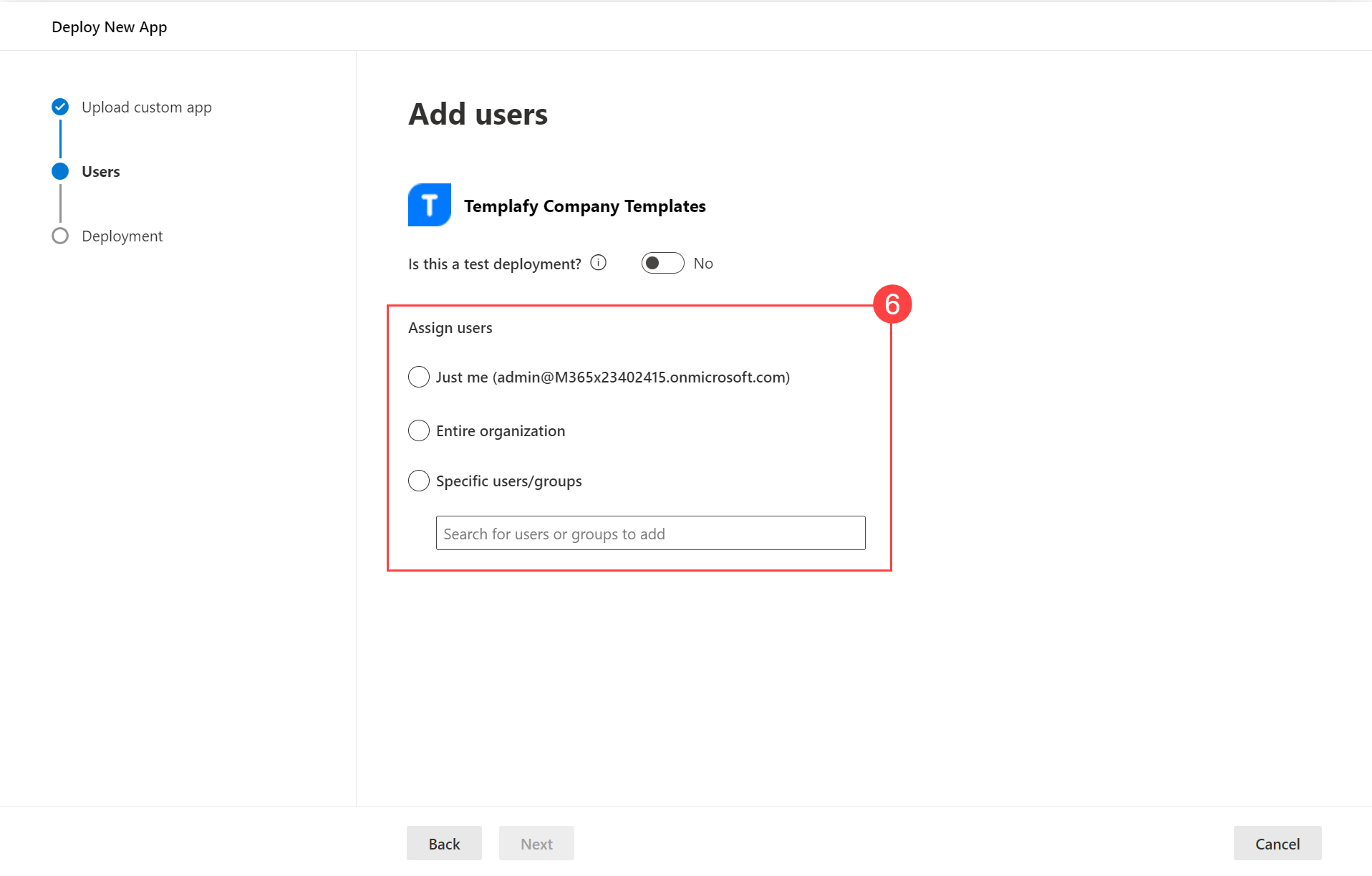The width and height of the screenshot is (1372, 876).
Task: Click the Add users page heading
Action: [478, 113]
